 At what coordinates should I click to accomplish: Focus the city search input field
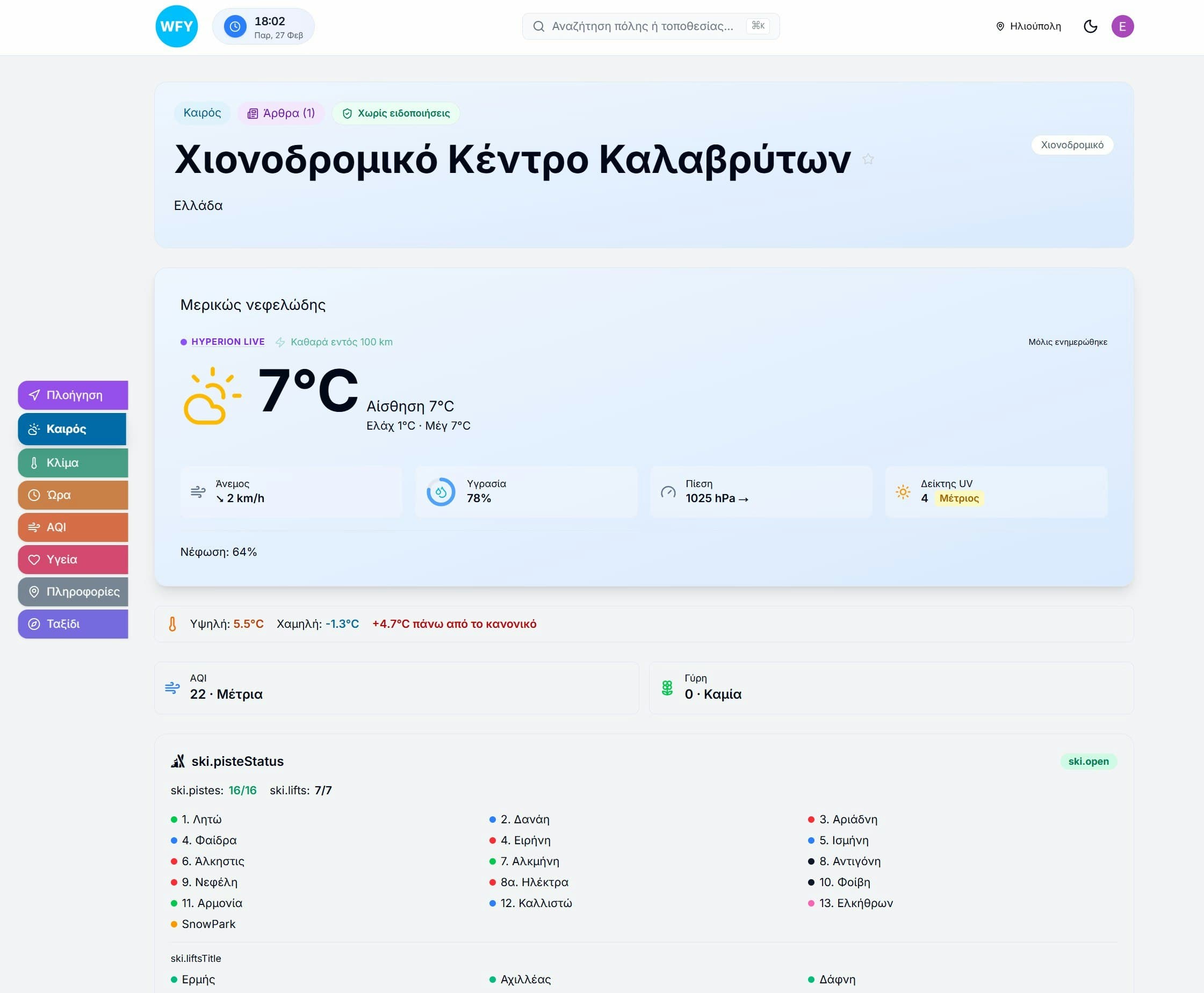[642, 26]
